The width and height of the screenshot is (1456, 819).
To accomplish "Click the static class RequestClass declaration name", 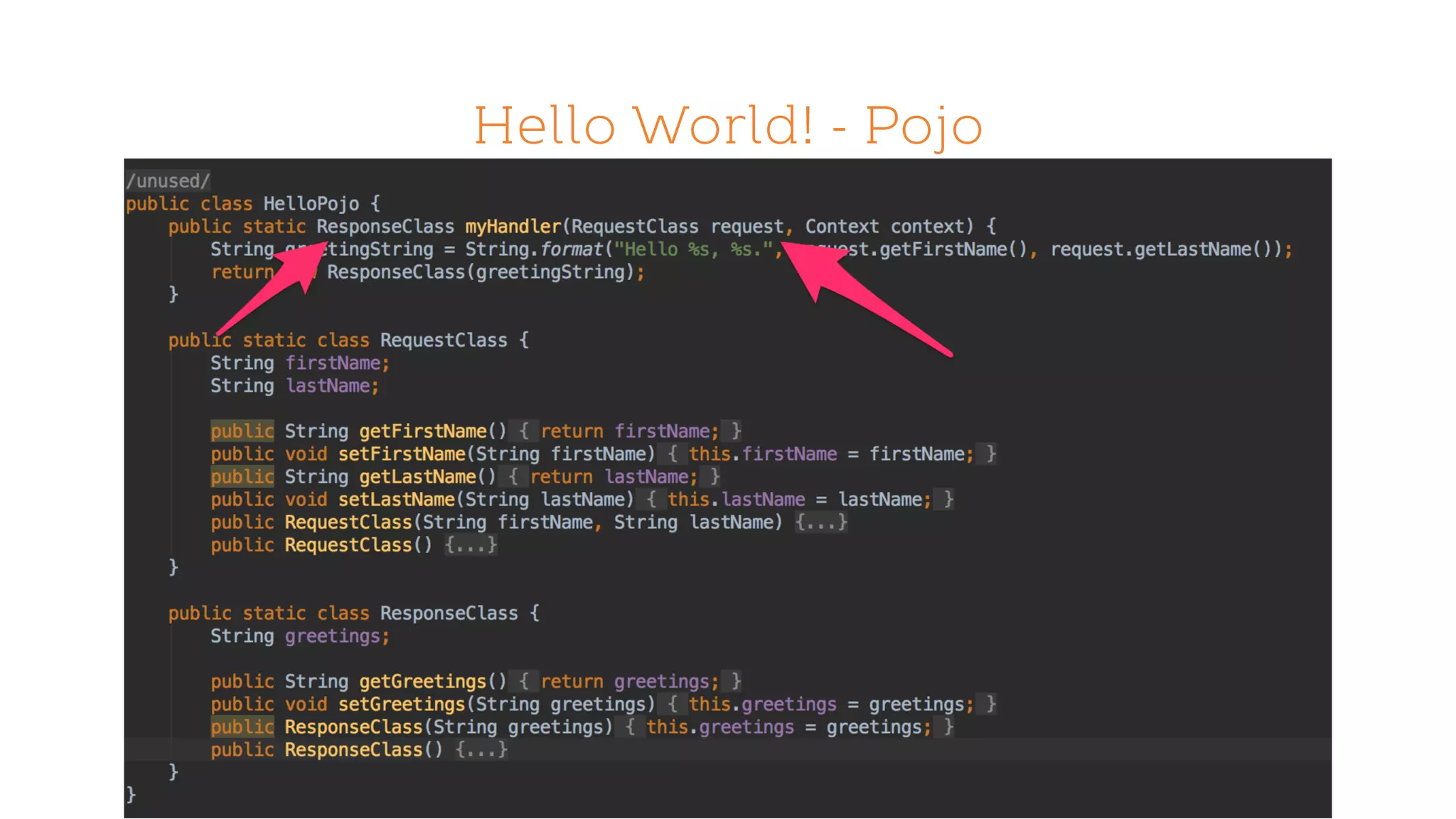I will (444, 341).
